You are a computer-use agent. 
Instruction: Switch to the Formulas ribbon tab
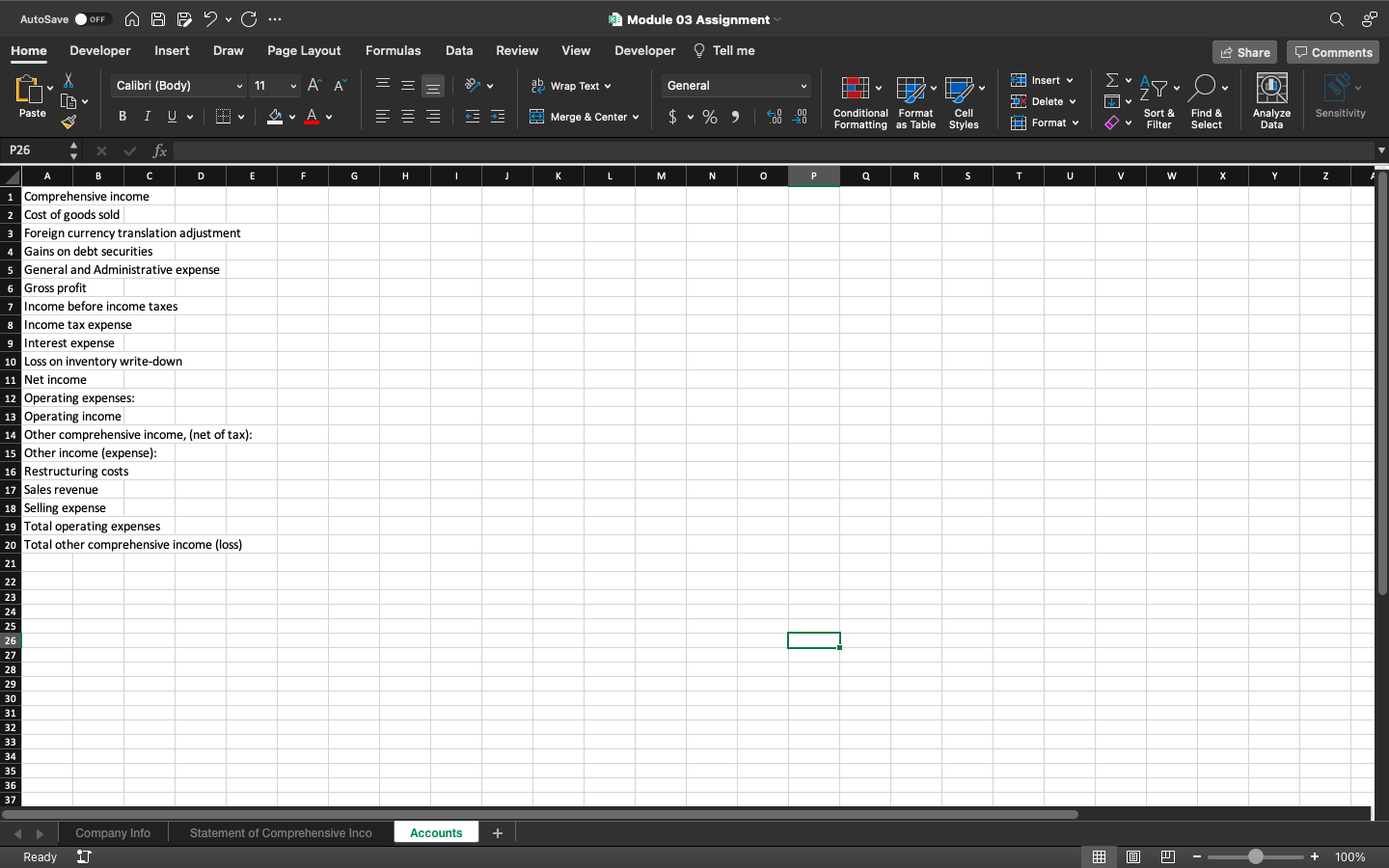393,50
